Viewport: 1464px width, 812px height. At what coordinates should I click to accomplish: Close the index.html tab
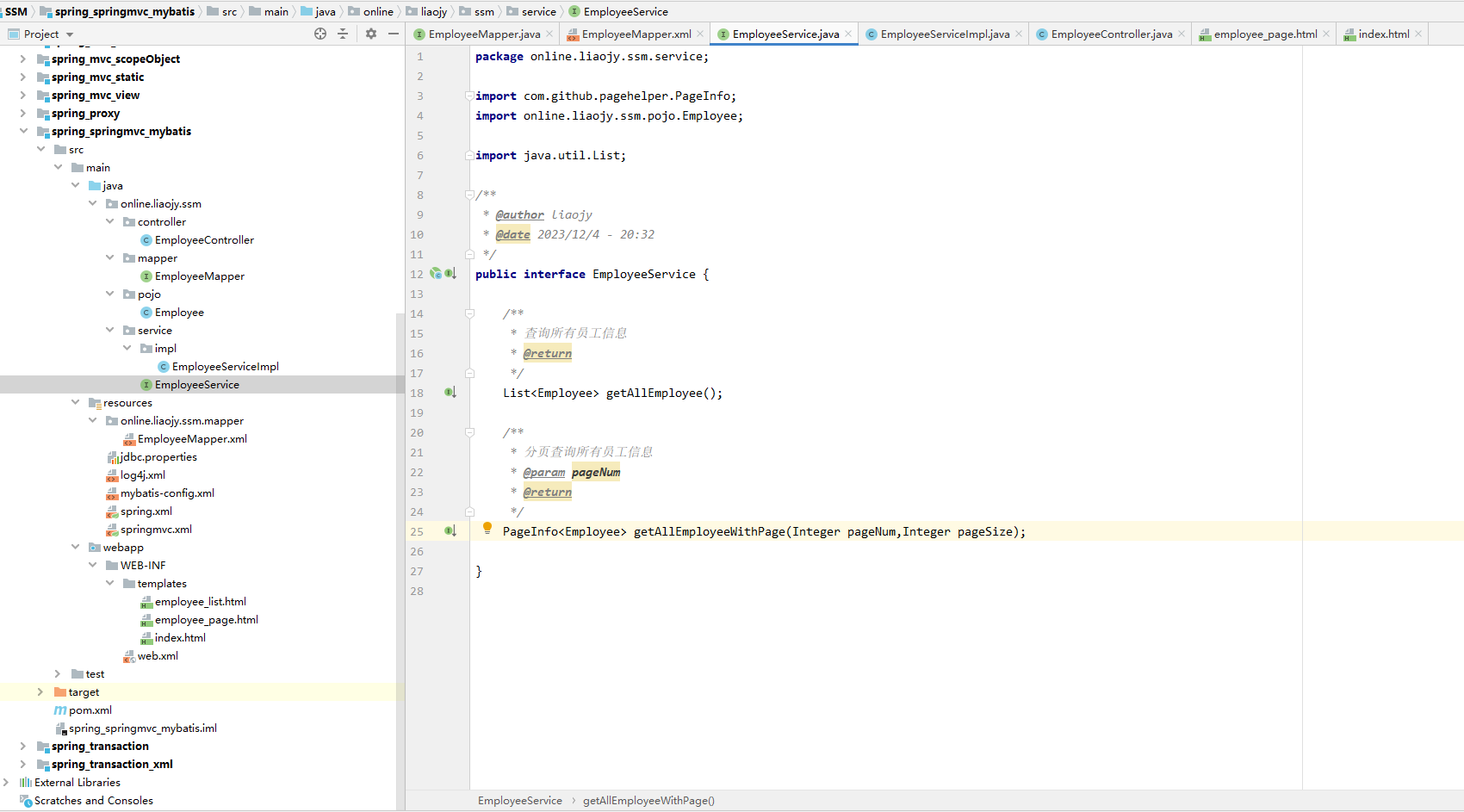(x=1418, y=34)
